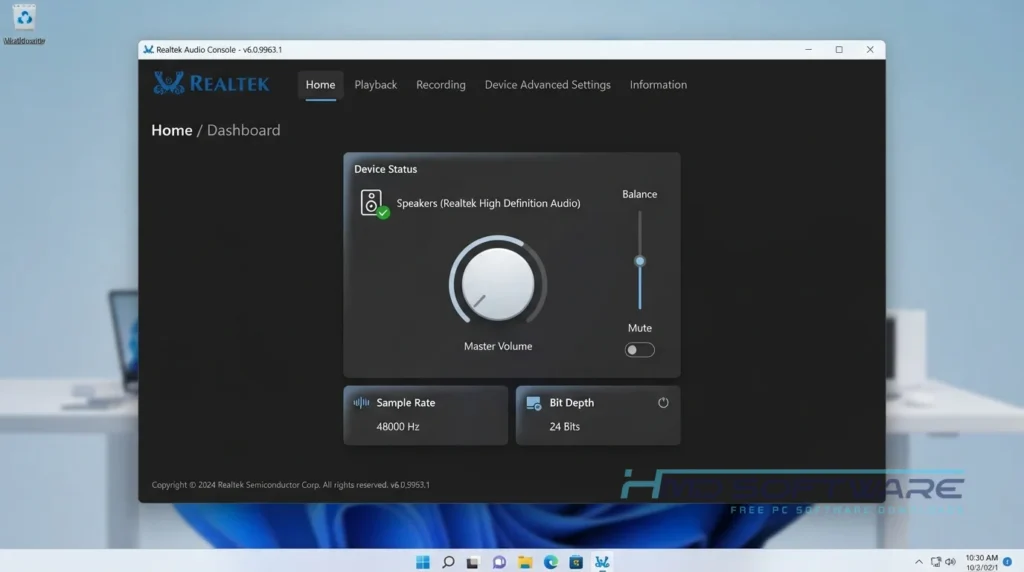Click the system tray volume icon

(950, 562)
